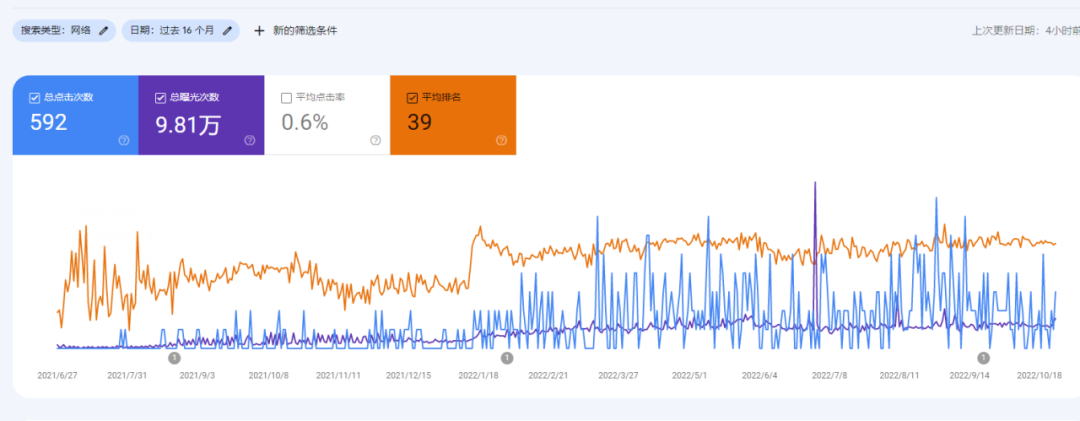
Task: Enable the 平均点击率 checkbox
Action: click(x=286, y=98)
